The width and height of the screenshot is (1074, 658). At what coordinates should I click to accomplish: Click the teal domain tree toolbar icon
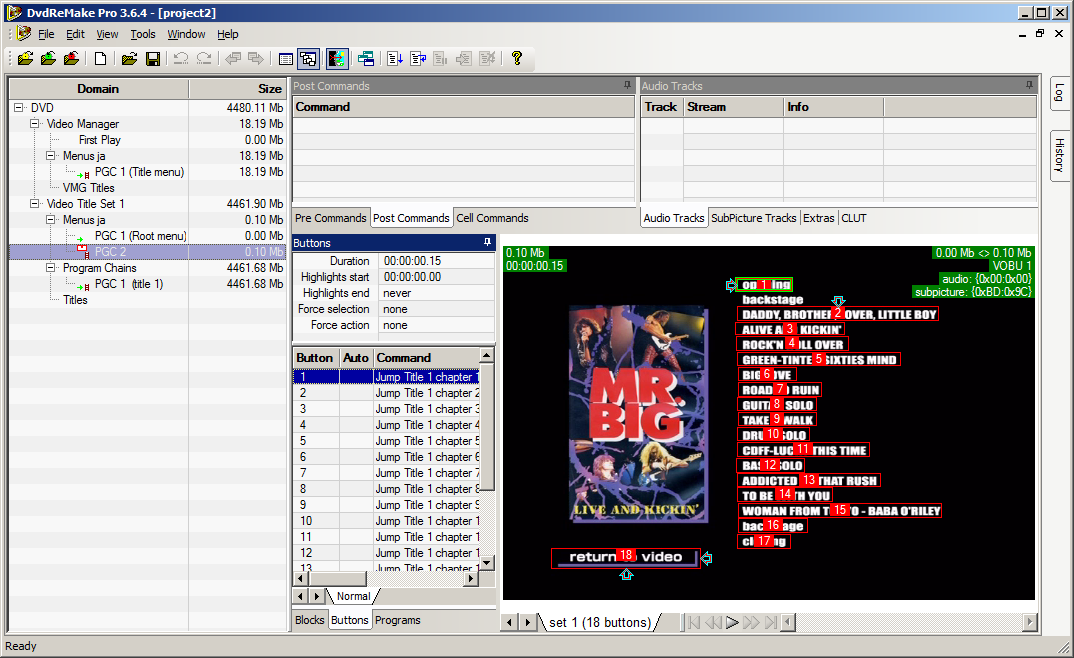pos(366,59)
